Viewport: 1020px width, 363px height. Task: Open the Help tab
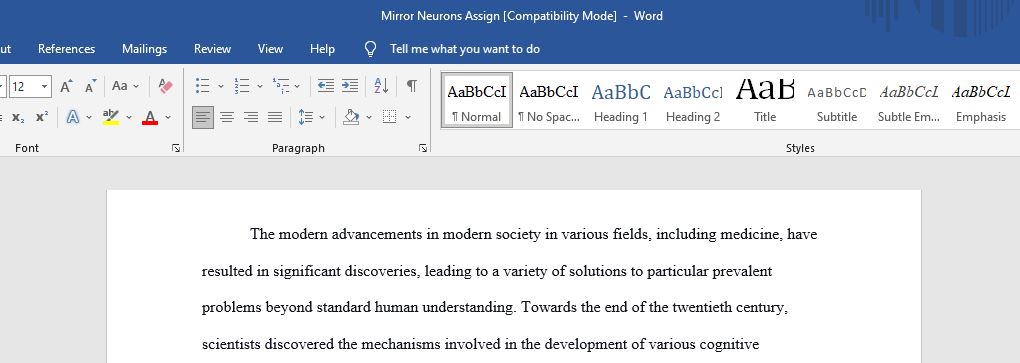[x=322, y=49]
